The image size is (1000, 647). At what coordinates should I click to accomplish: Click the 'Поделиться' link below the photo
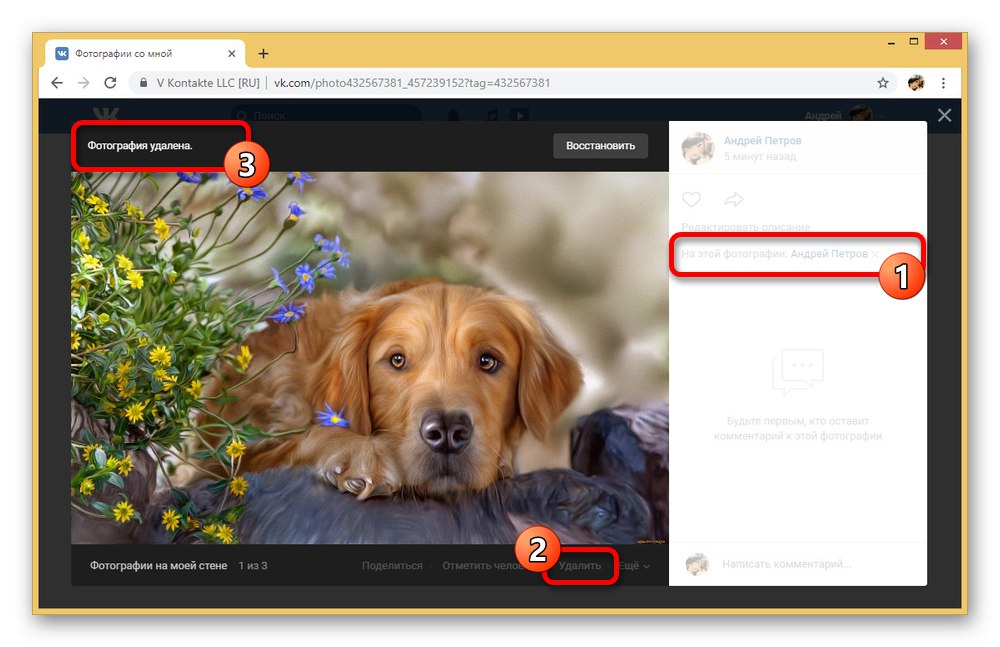coord(392,565)
